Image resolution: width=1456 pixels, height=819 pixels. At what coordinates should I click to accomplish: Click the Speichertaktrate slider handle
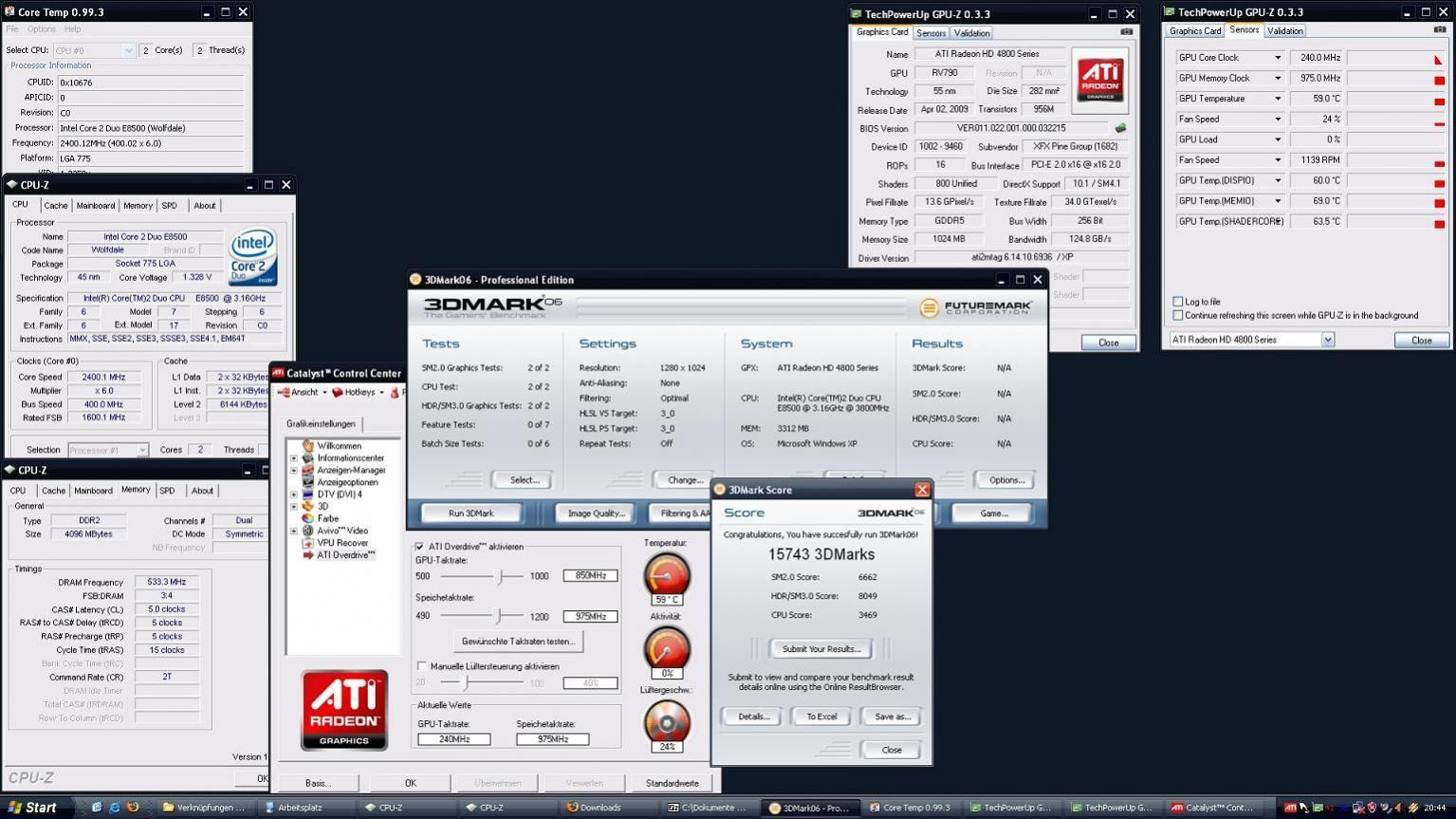[x=499, y=616]
